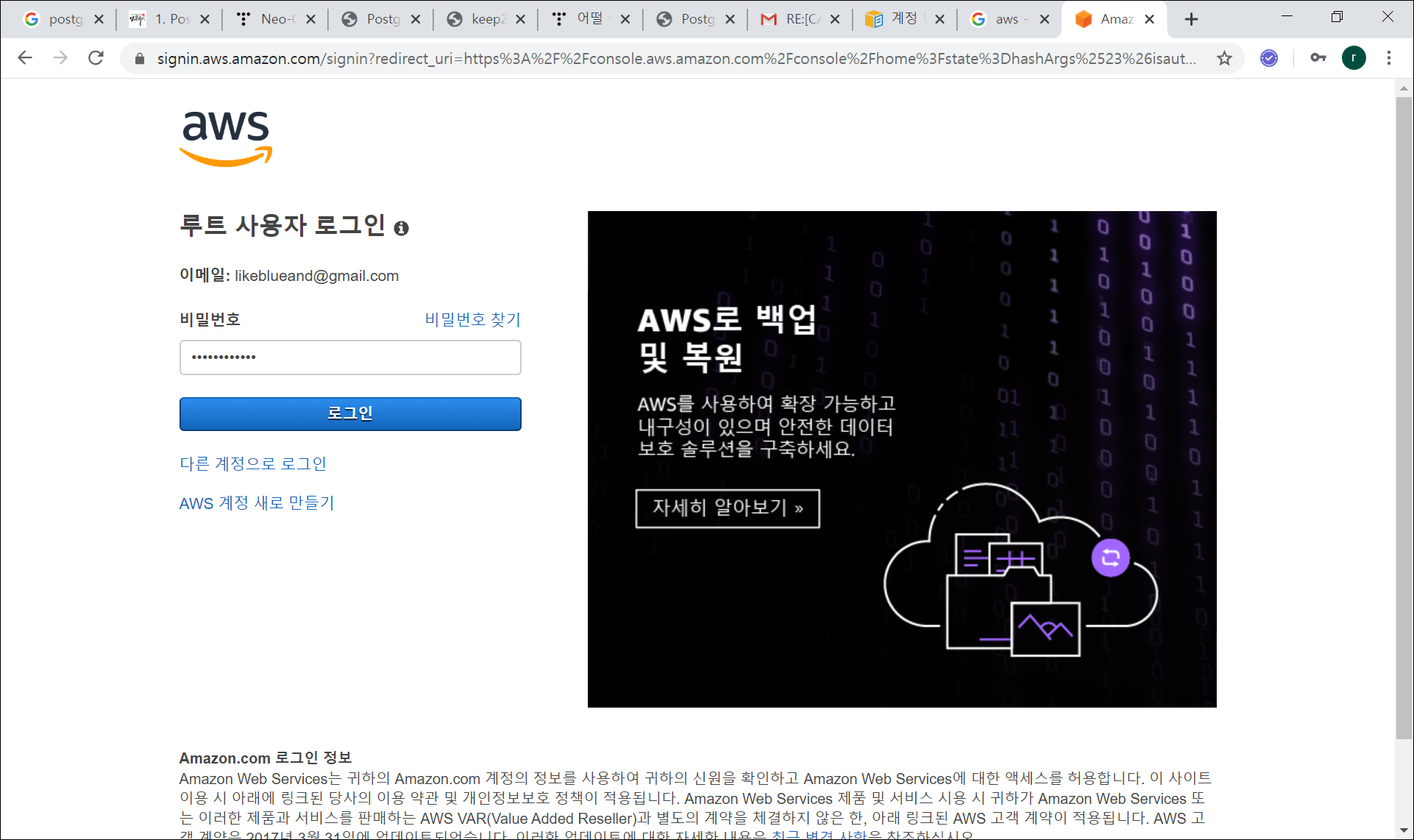Close the 'aws -' Google tab
This screenshot has height=840, width=1414.
1045,20
